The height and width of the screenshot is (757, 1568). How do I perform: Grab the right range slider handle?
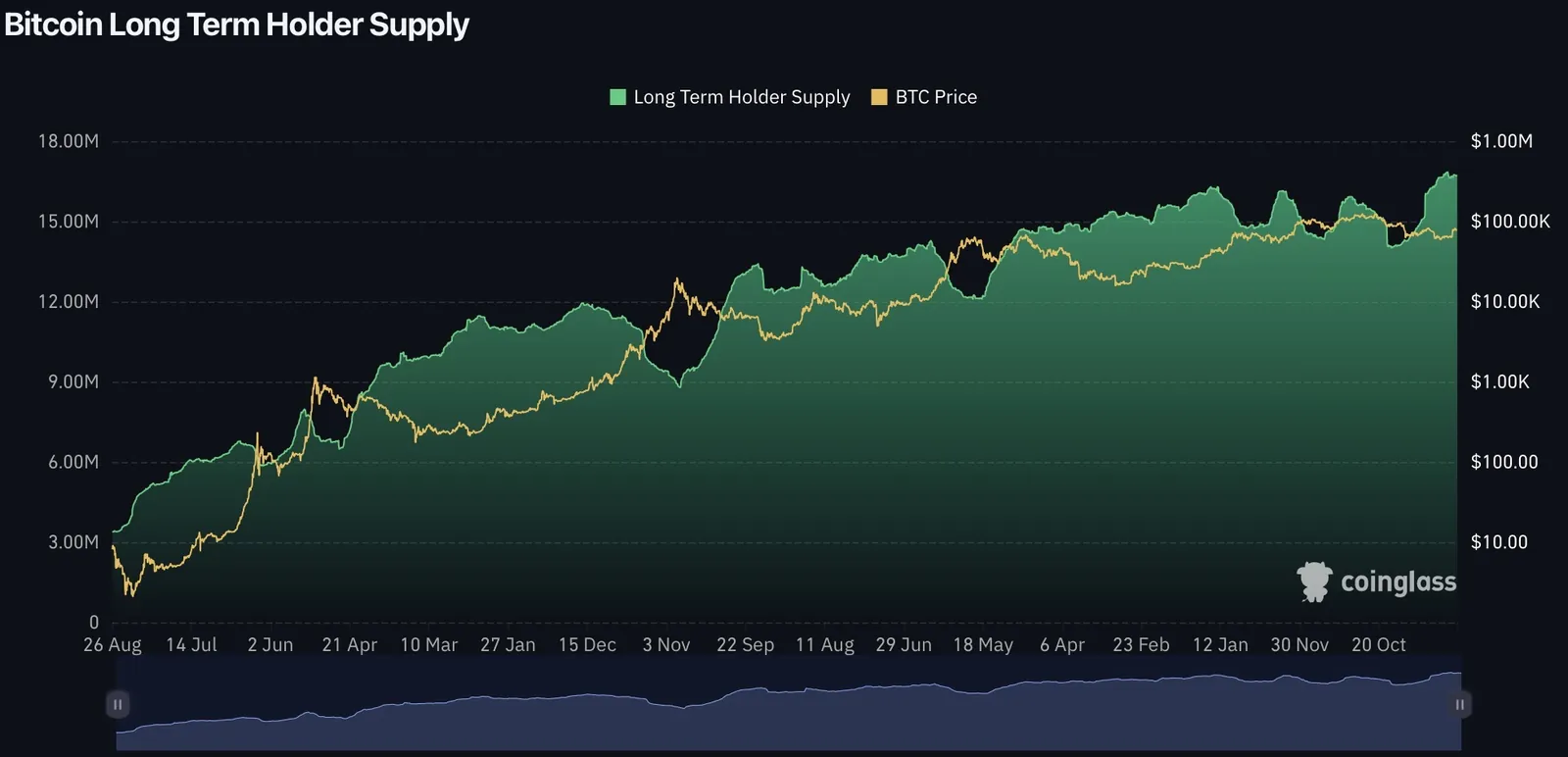click(x=1459, y=704)
